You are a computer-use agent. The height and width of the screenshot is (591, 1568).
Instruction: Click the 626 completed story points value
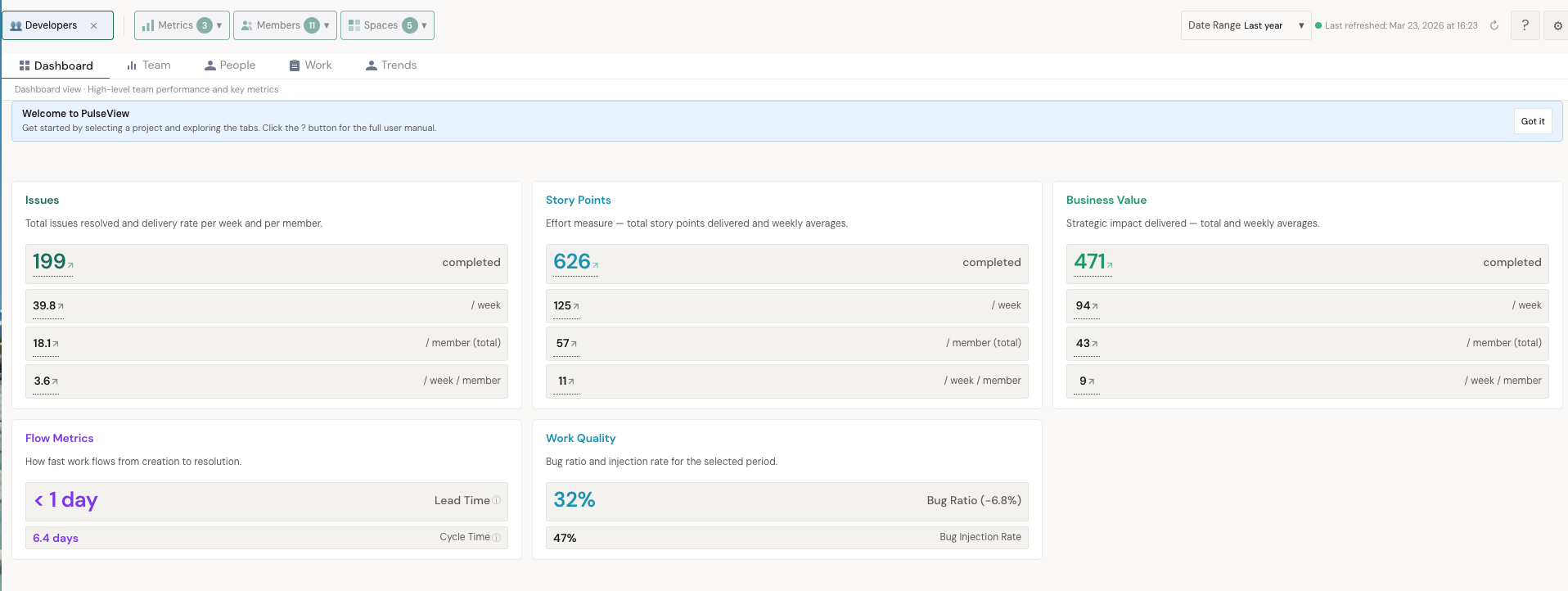(x=572, y=262)
